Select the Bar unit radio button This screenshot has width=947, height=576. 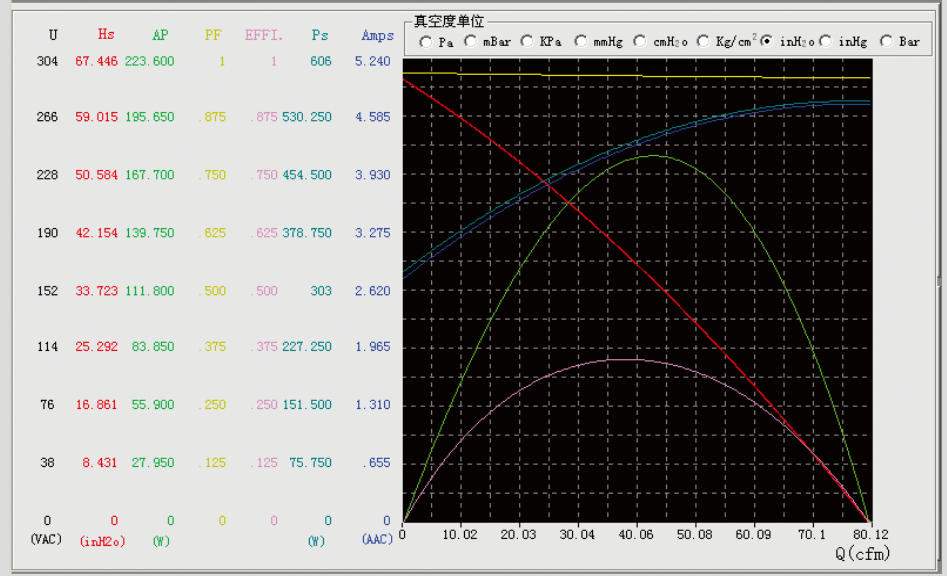[886, 42]
